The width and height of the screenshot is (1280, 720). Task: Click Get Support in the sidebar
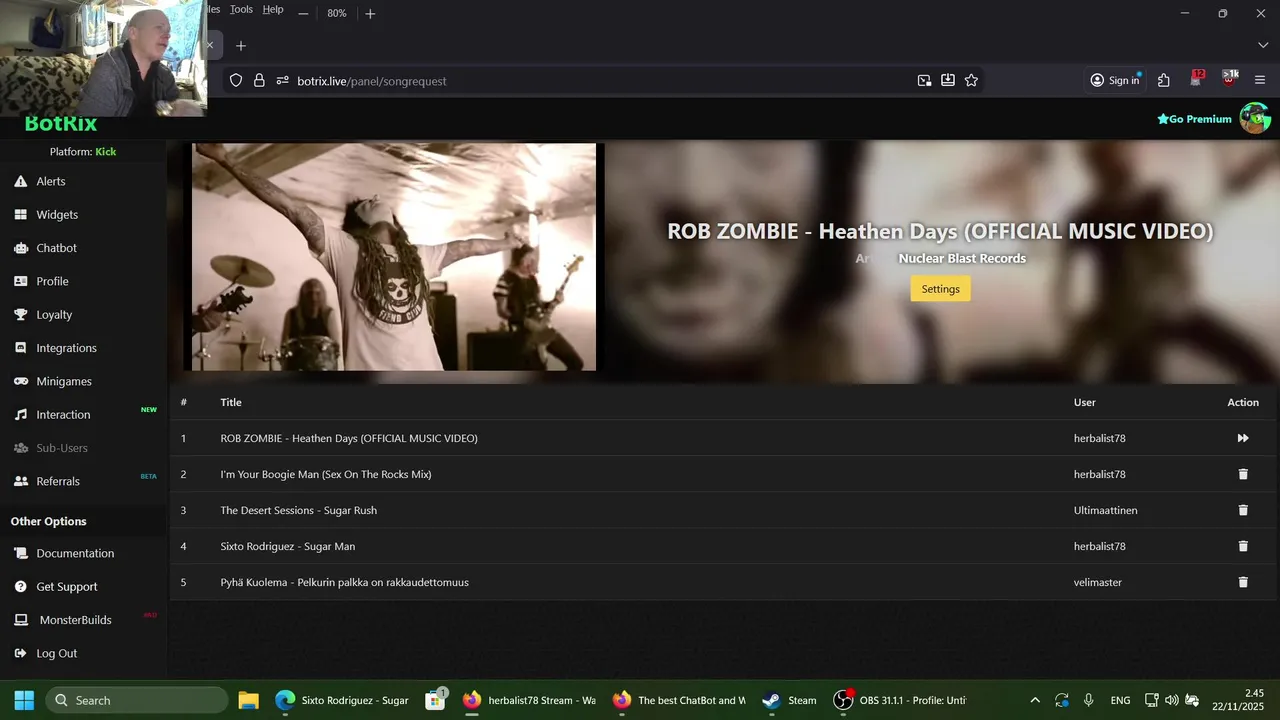coord(67,586)
